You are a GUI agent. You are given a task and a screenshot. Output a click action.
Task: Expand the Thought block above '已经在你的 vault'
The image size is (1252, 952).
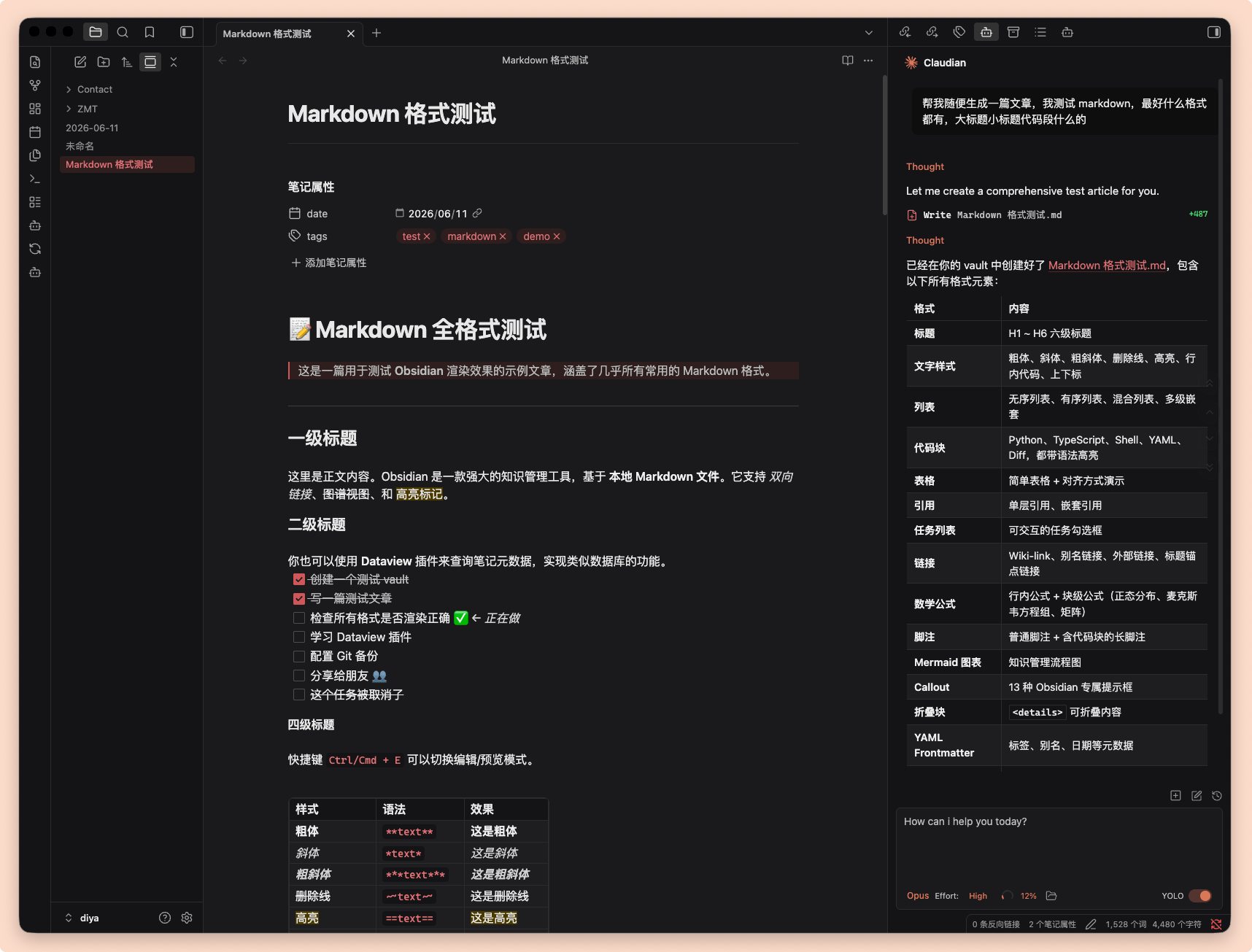click(x=925, y=240)
